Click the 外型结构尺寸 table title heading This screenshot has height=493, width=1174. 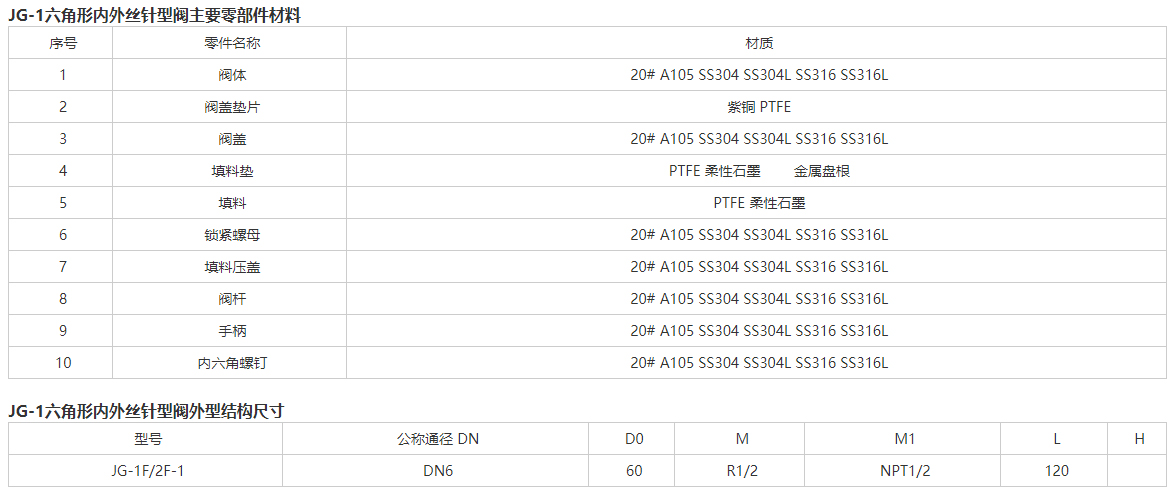tap(149, 410)
